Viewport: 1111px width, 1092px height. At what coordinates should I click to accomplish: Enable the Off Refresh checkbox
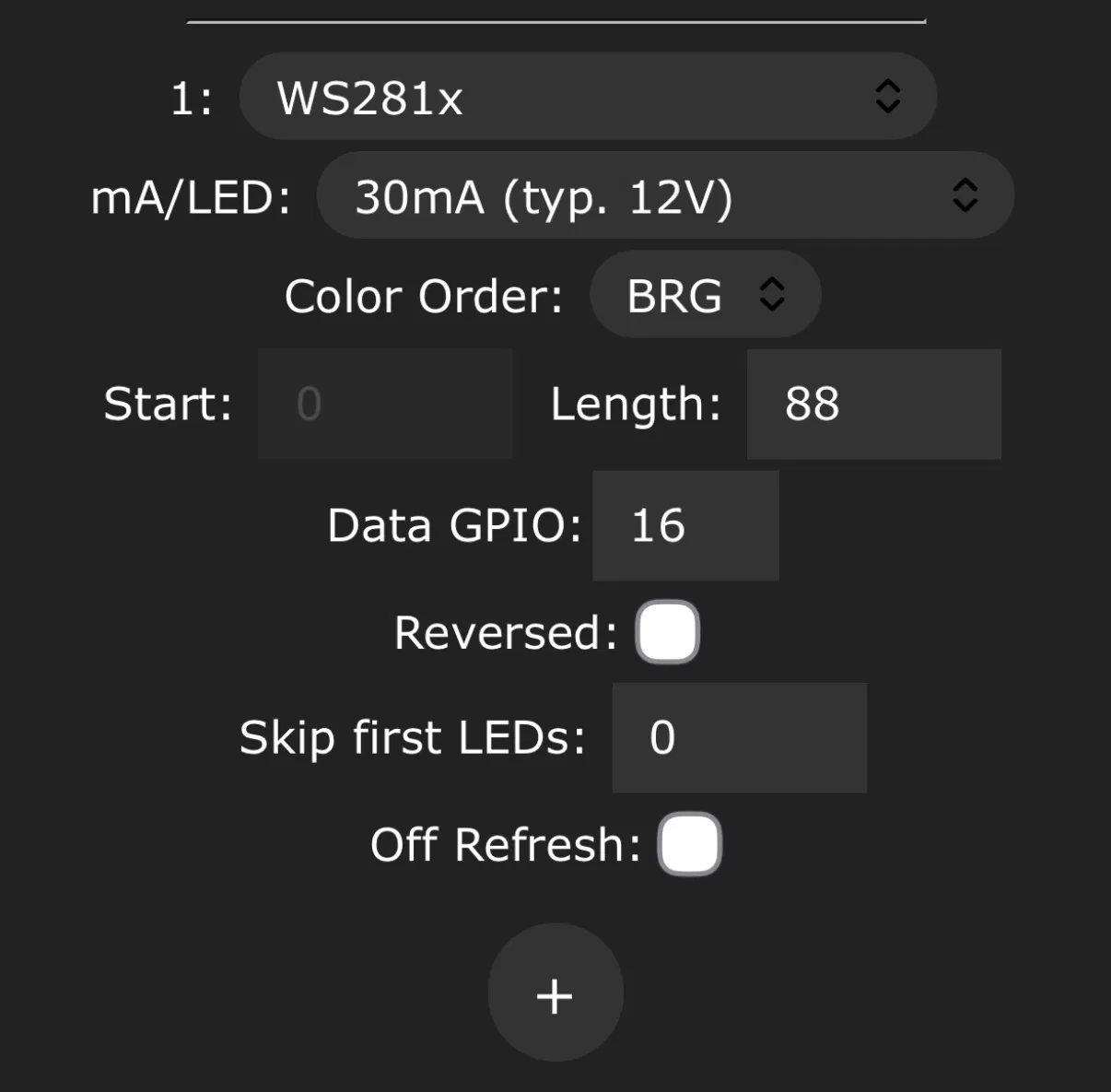tap(689, 844)
